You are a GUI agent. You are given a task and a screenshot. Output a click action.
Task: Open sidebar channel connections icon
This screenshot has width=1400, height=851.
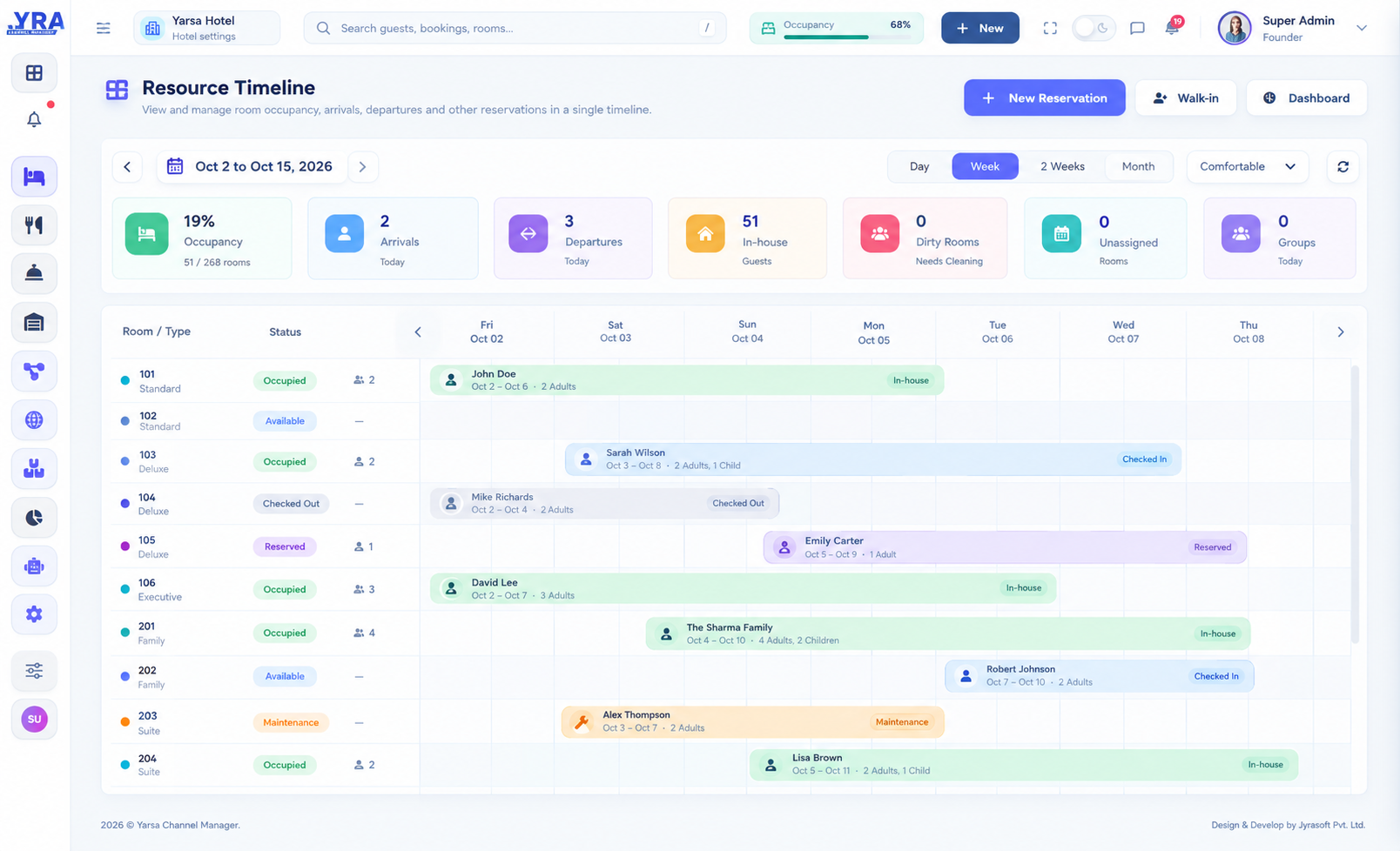34,372
